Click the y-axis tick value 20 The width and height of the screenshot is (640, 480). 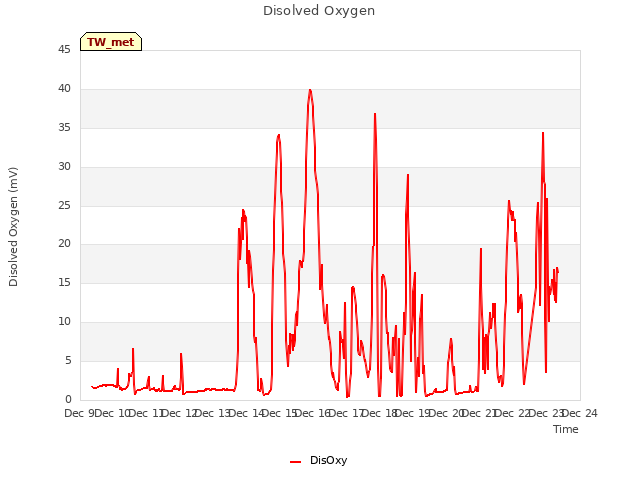(64, 244)
